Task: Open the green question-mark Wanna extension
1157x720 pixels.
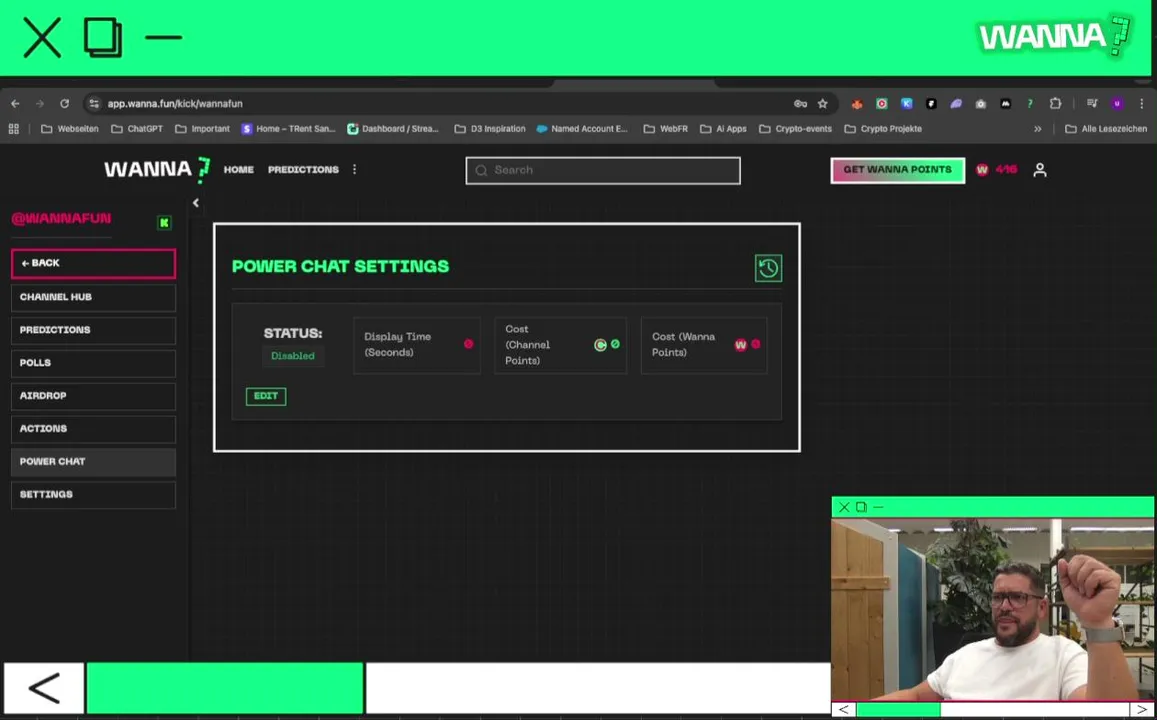Action: [x=1030, y=104]
